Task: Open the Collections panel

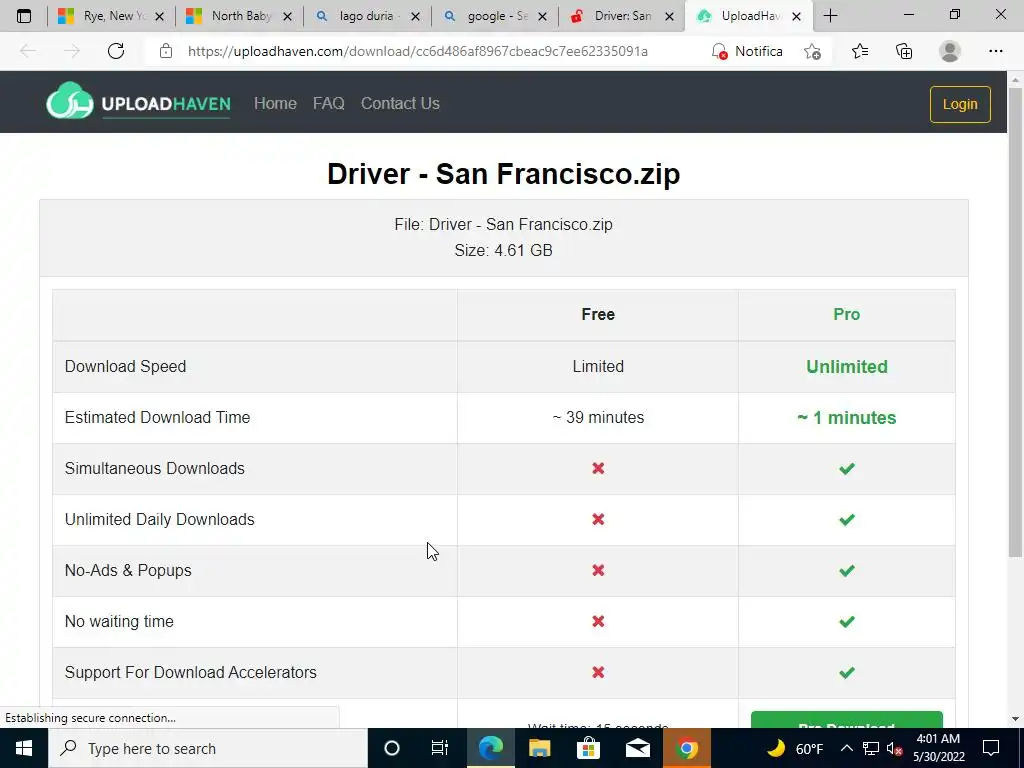Action: coord(904,51)
